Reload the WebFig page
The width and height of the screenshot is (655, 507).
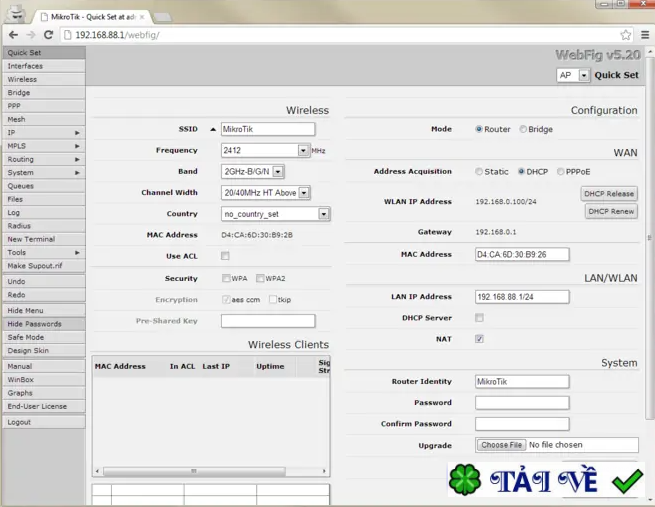pyautogui.click(x=48, y=35)
